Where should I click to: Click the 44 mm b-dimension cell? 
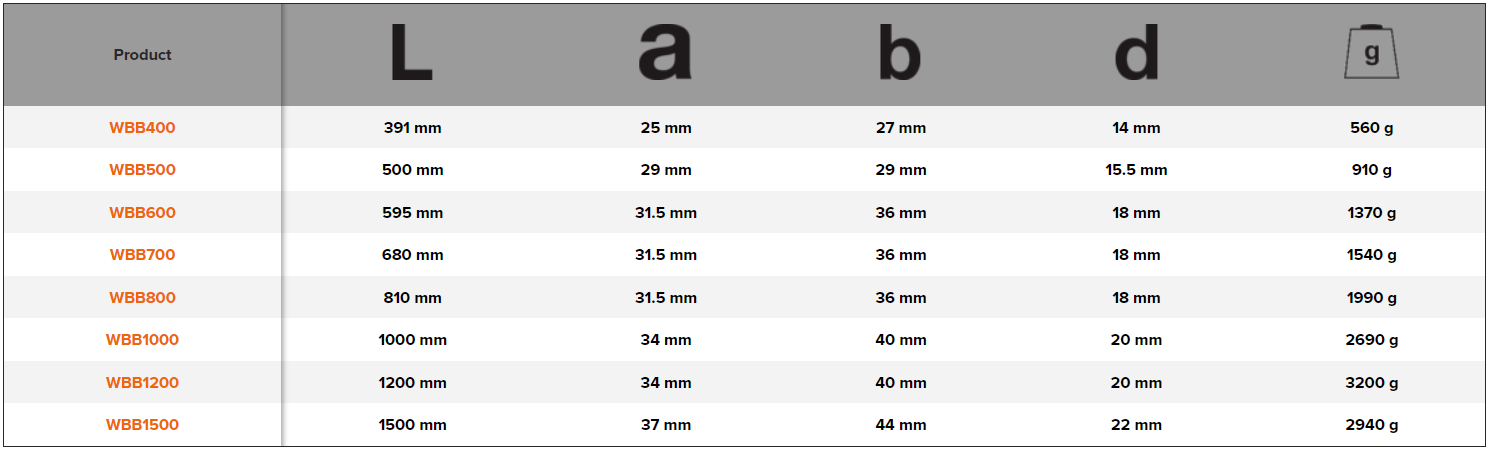900,425
